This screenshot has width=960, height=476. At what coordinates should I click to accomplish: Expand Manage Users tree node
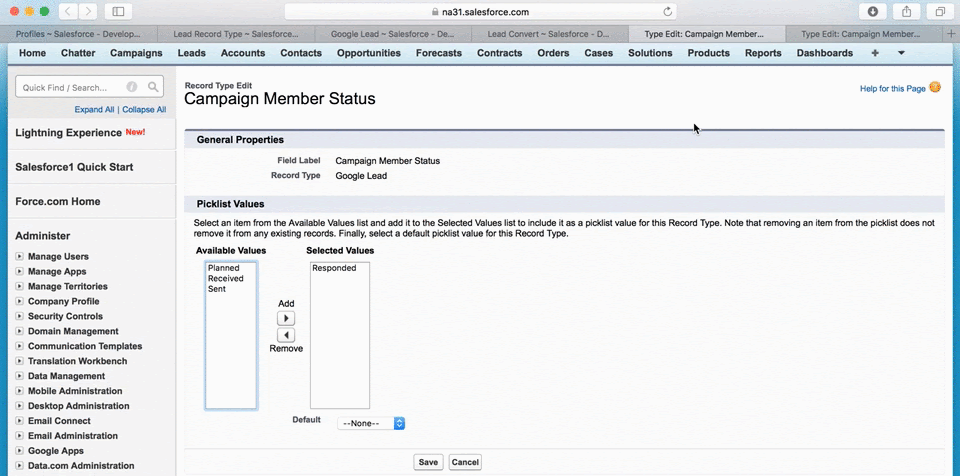click(20, 257)
